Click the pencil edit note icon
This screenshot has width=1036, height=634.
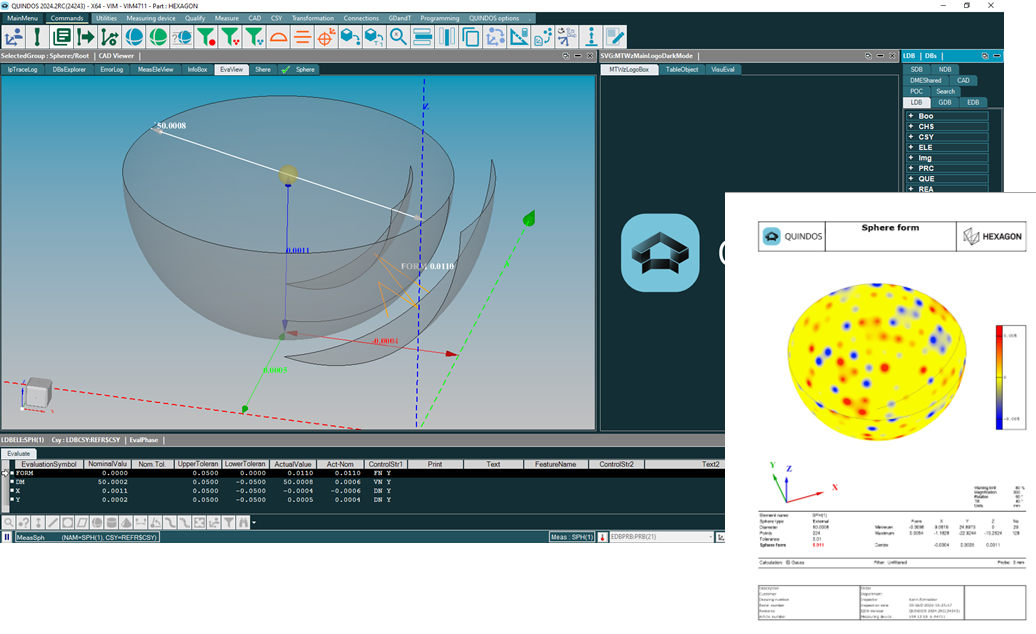coord(615,37)
